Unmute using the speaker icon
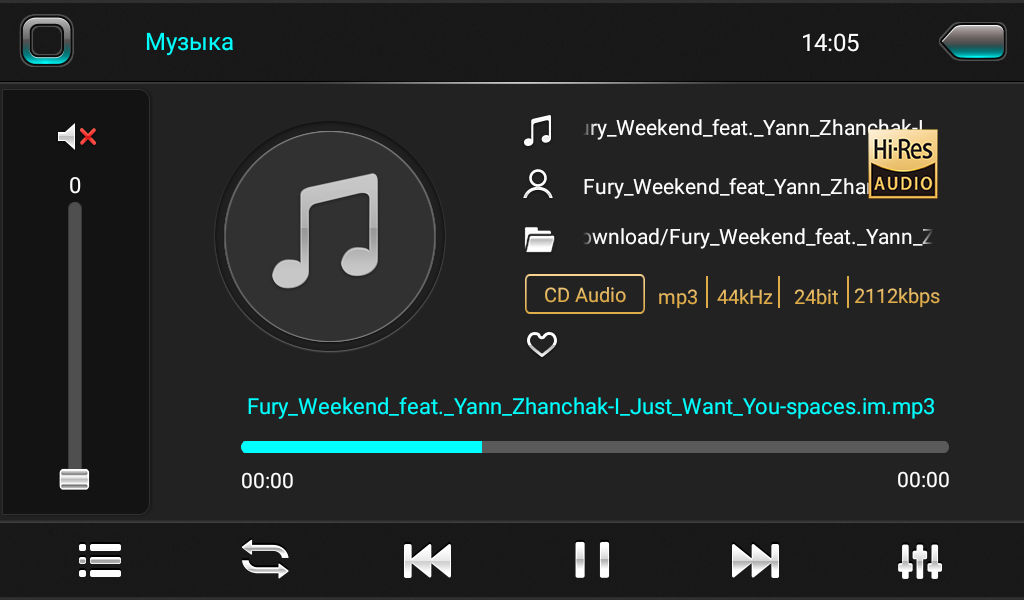This screenshot has height=600, width=1024. pyautogui.click(x=77, y=136)
